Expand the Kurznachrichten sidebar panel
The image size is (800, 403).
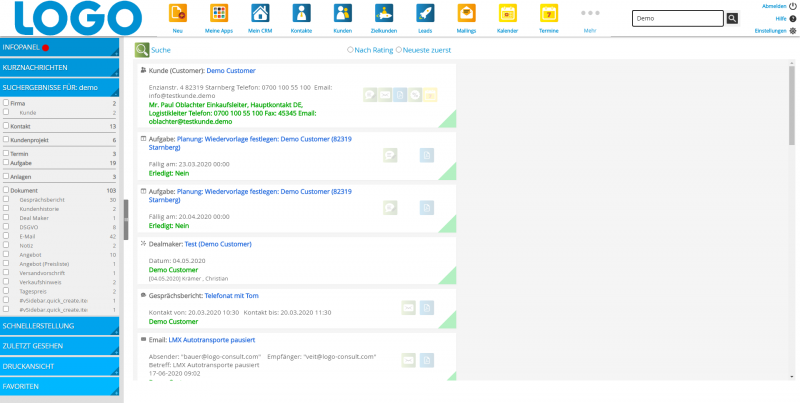pyautogui.click(x=60, y=67)
